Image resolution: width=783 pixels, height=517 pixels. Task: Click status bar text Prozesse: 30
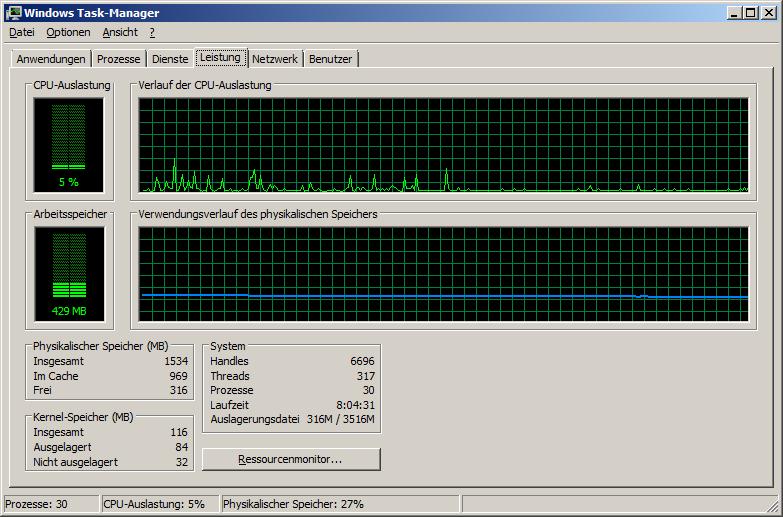(36, 505)
